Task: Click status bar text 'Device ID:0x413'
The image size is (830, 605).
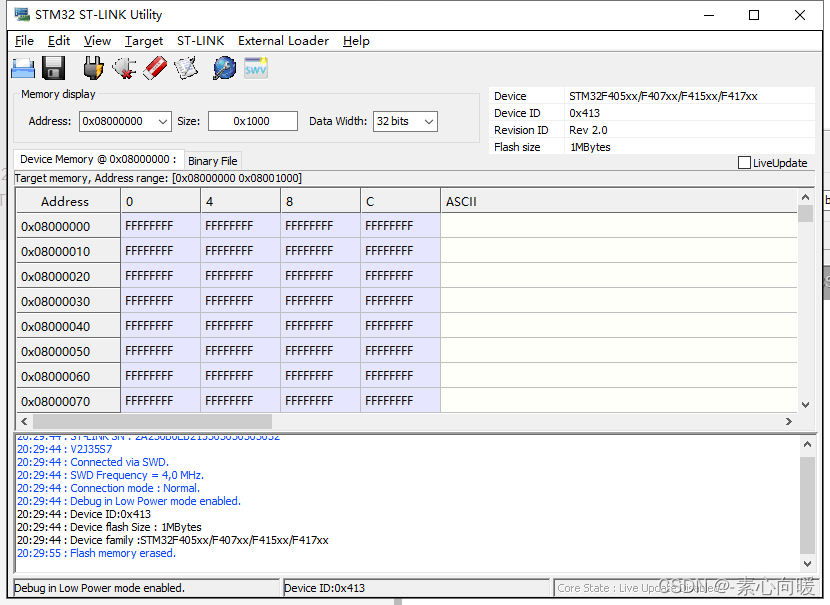Action: coord(324,588)
